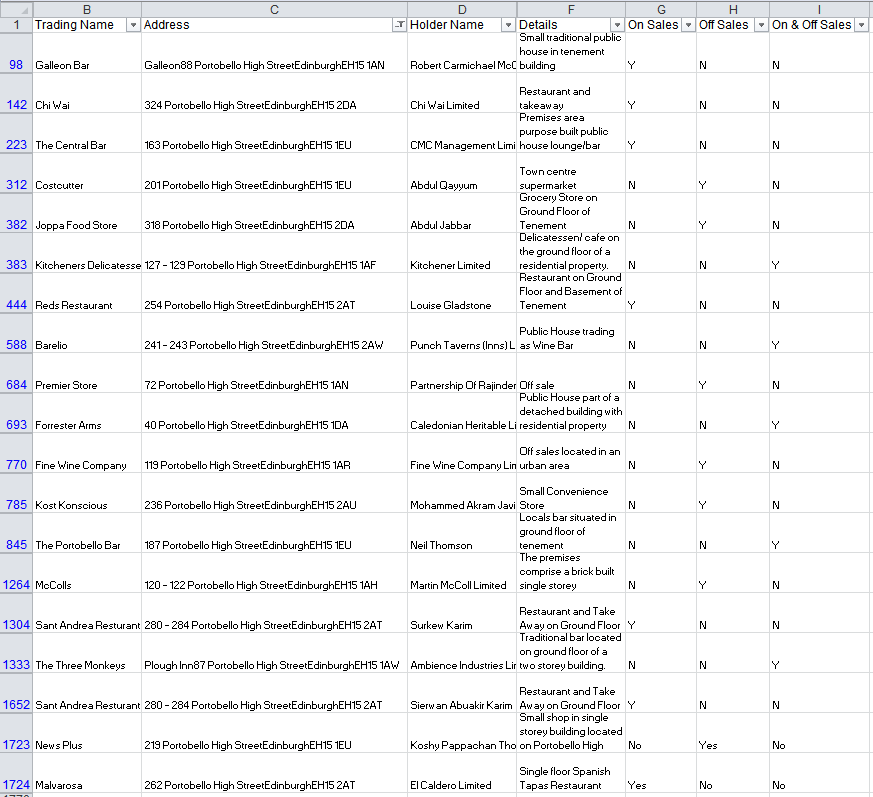Click the Trading Name header cell
Viewport: 873px width, 797px height.
coord(87,25)
